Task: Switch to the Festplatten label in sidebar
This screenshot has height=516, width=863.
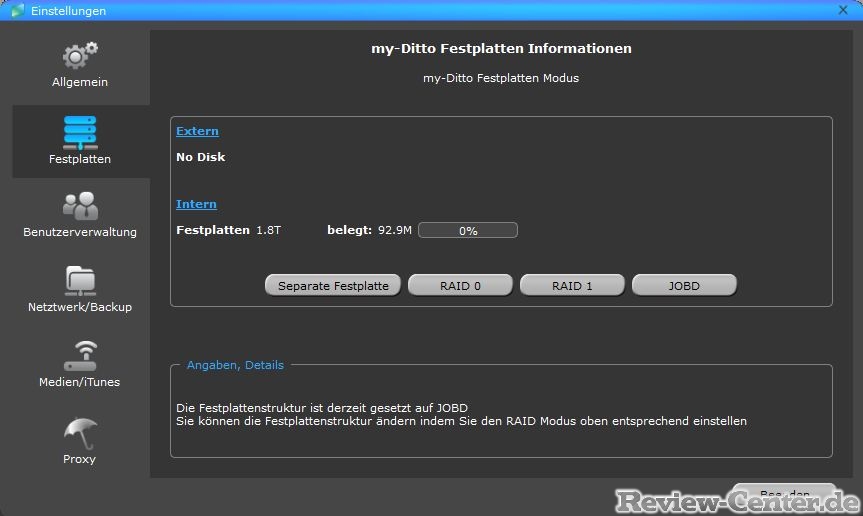Action: (x=80, y=159)
